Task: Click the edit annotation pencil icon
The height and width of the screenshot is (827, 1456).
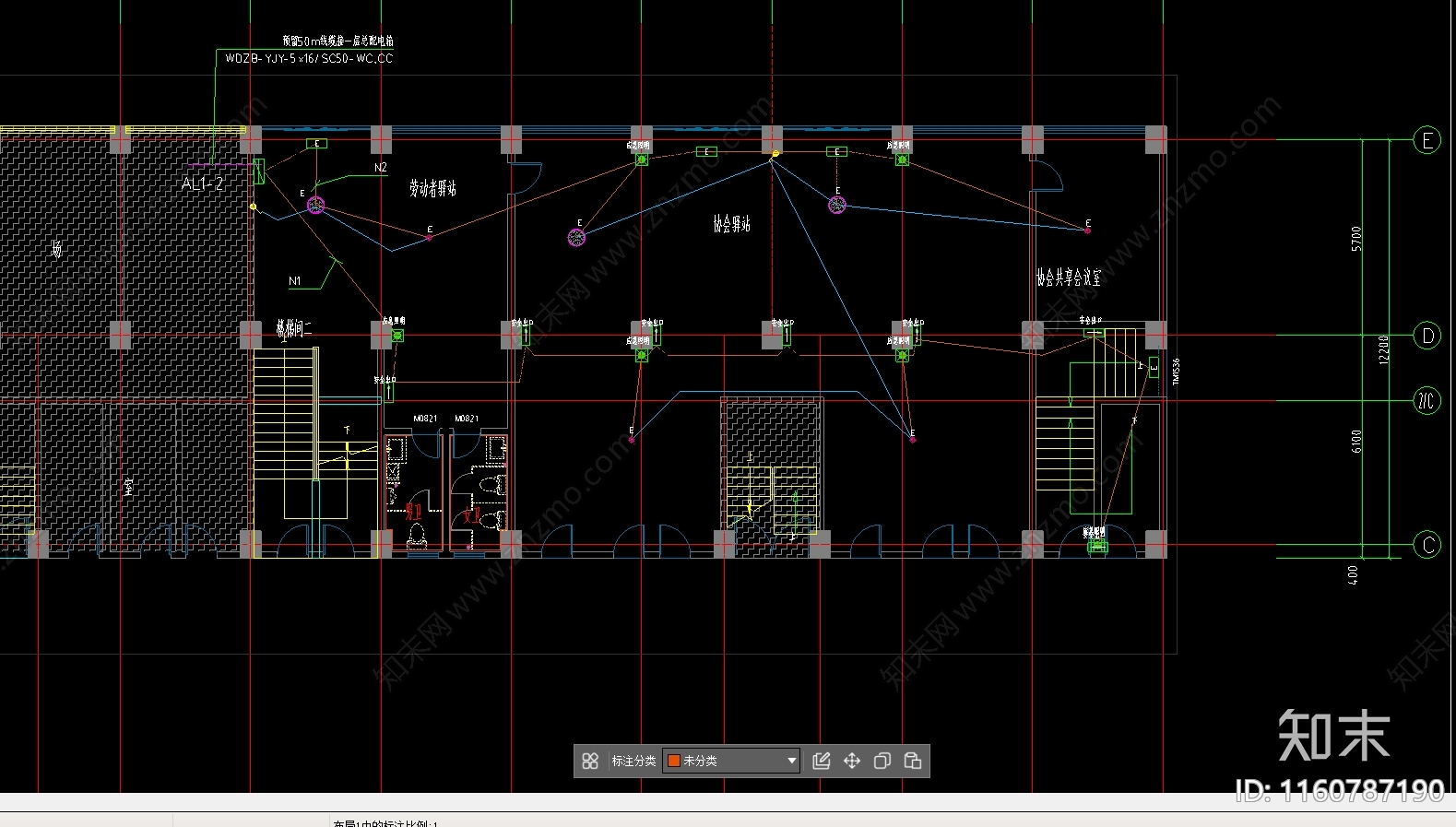Action: point(822,761)
